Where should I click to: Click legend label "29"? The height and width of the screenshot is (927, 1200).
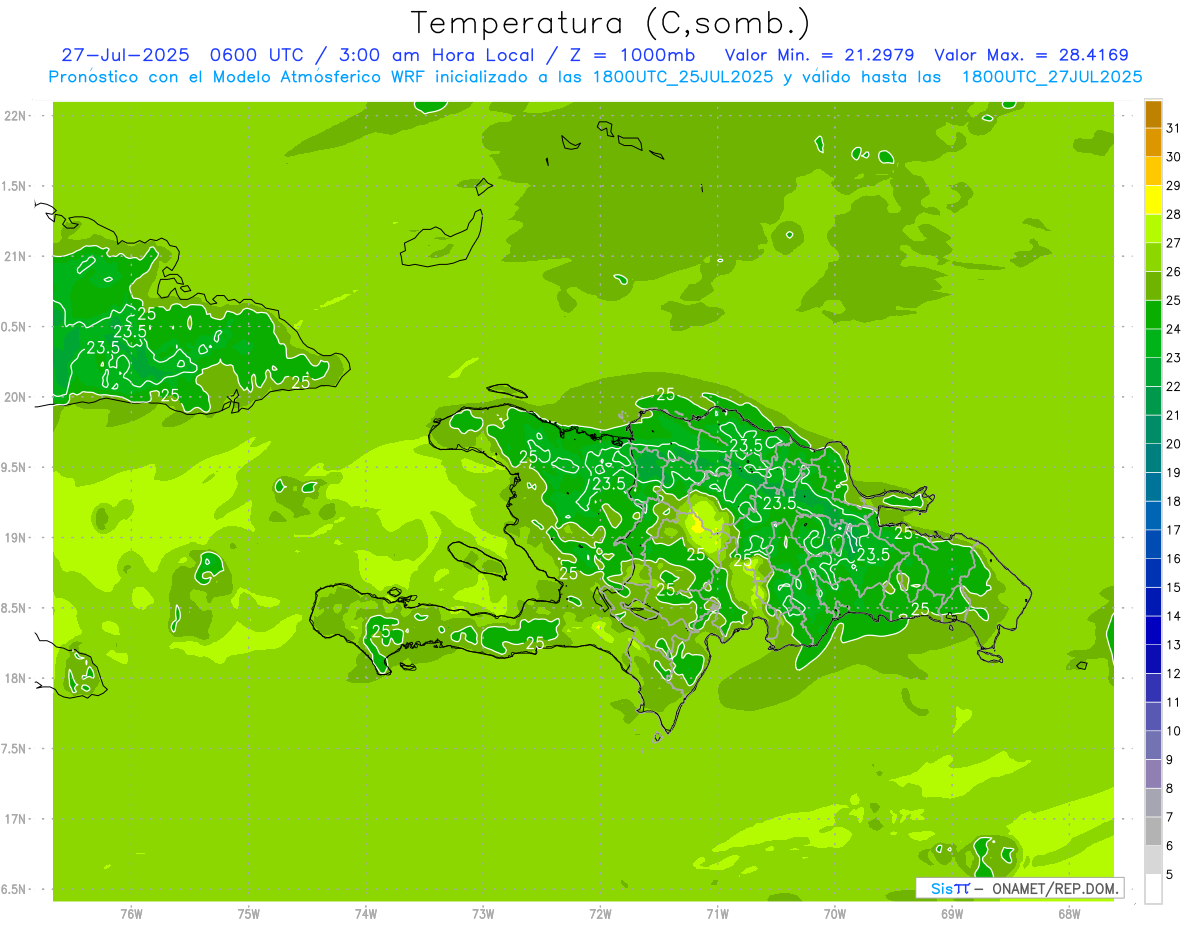[1174, 186]
